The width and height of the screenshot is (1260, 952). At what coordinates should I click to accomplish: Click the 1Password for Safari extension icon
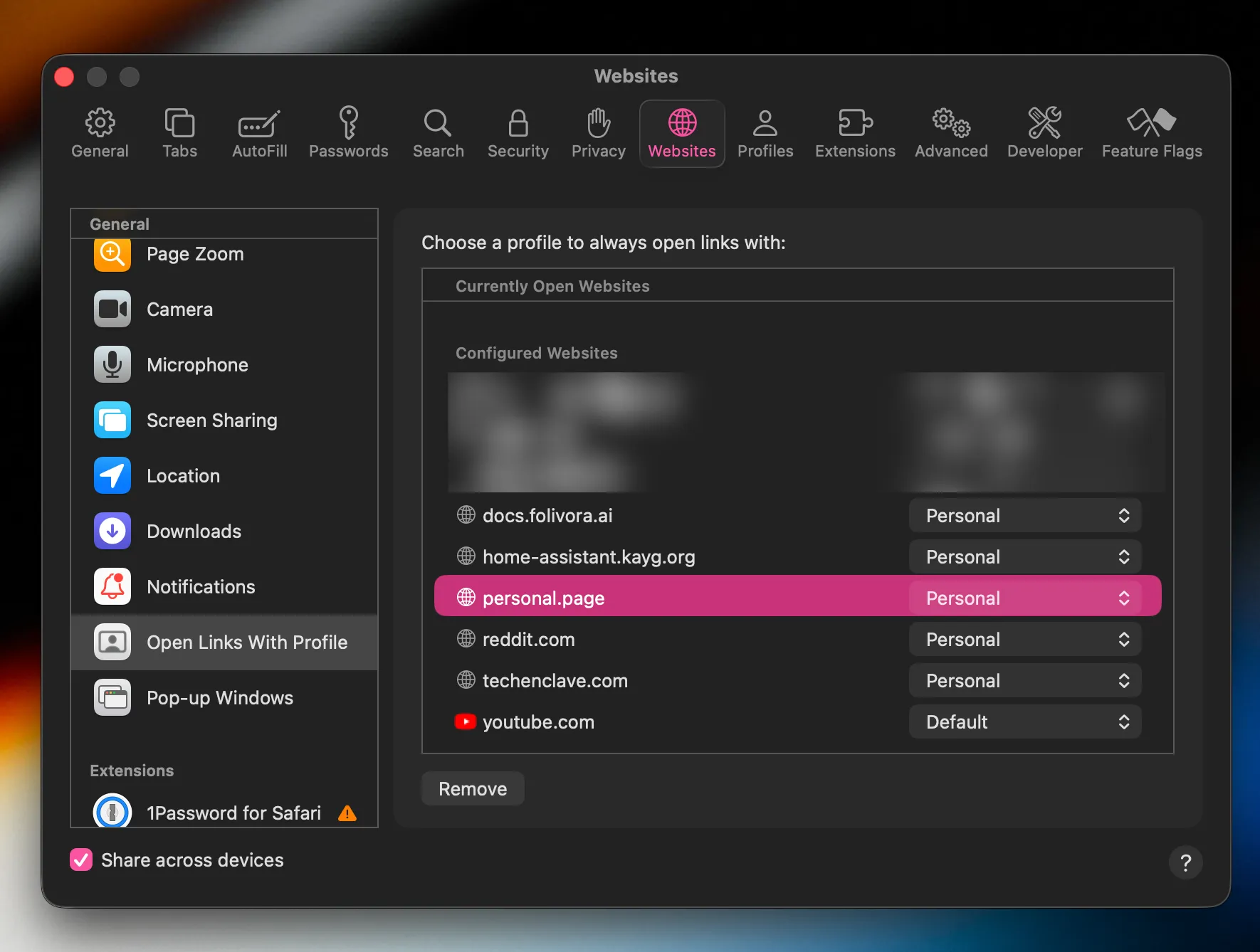[112, 811]
